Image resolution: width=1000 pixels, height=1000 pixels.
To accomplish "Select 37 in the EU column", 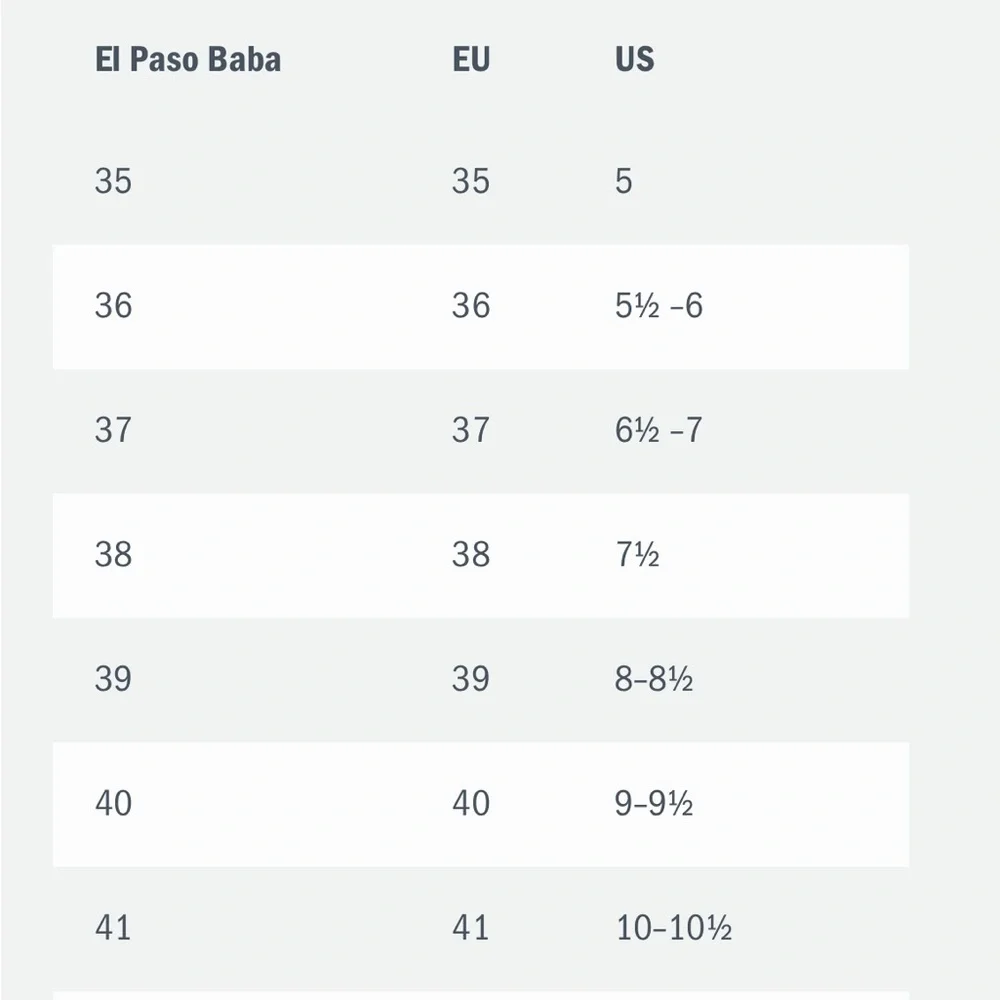I will [x=470, y=430].
